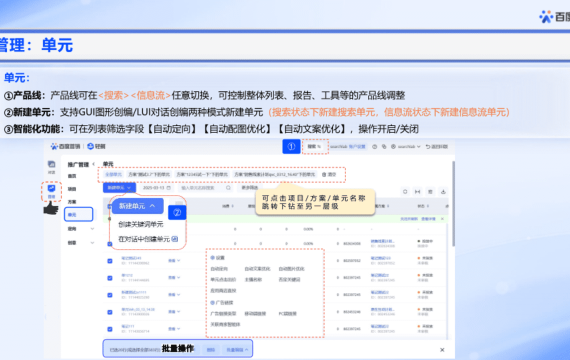Select the 设置 group radio in filter panel
Image resolution: width=570 pixels, height=360 pixels.
tap(213, 257)
